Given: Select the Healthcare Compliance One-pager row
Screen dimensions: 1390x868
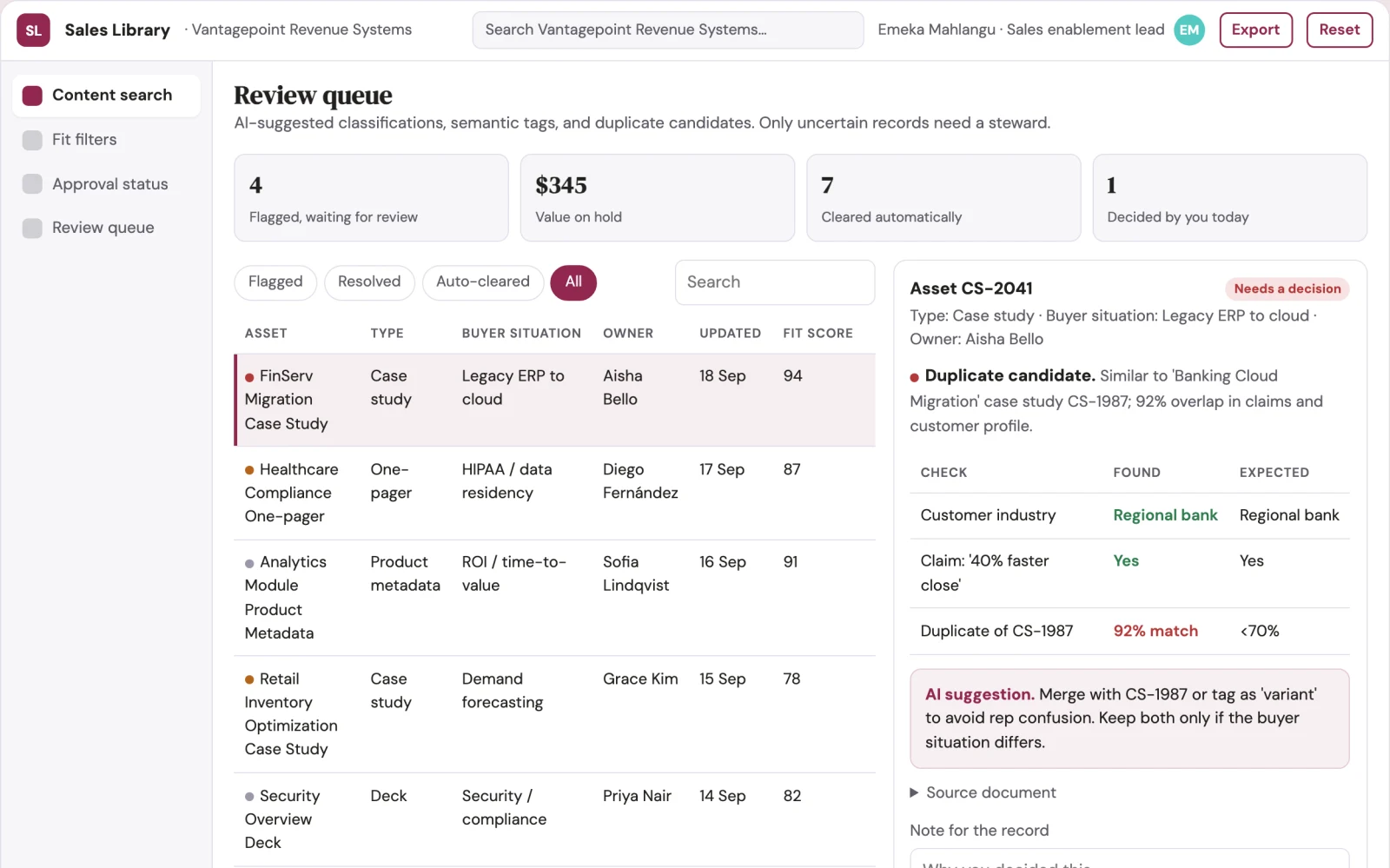Looking at the screenshot, I should coord(555,494).
